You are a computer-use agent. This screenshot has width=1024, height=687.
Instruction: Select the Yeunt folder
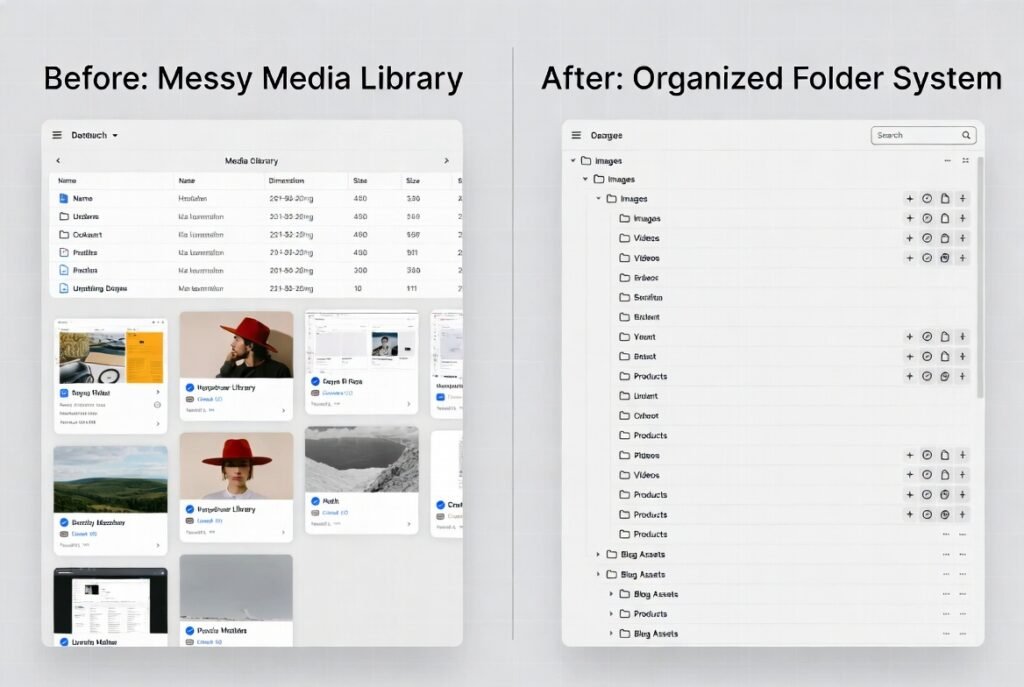click(637, 337)
